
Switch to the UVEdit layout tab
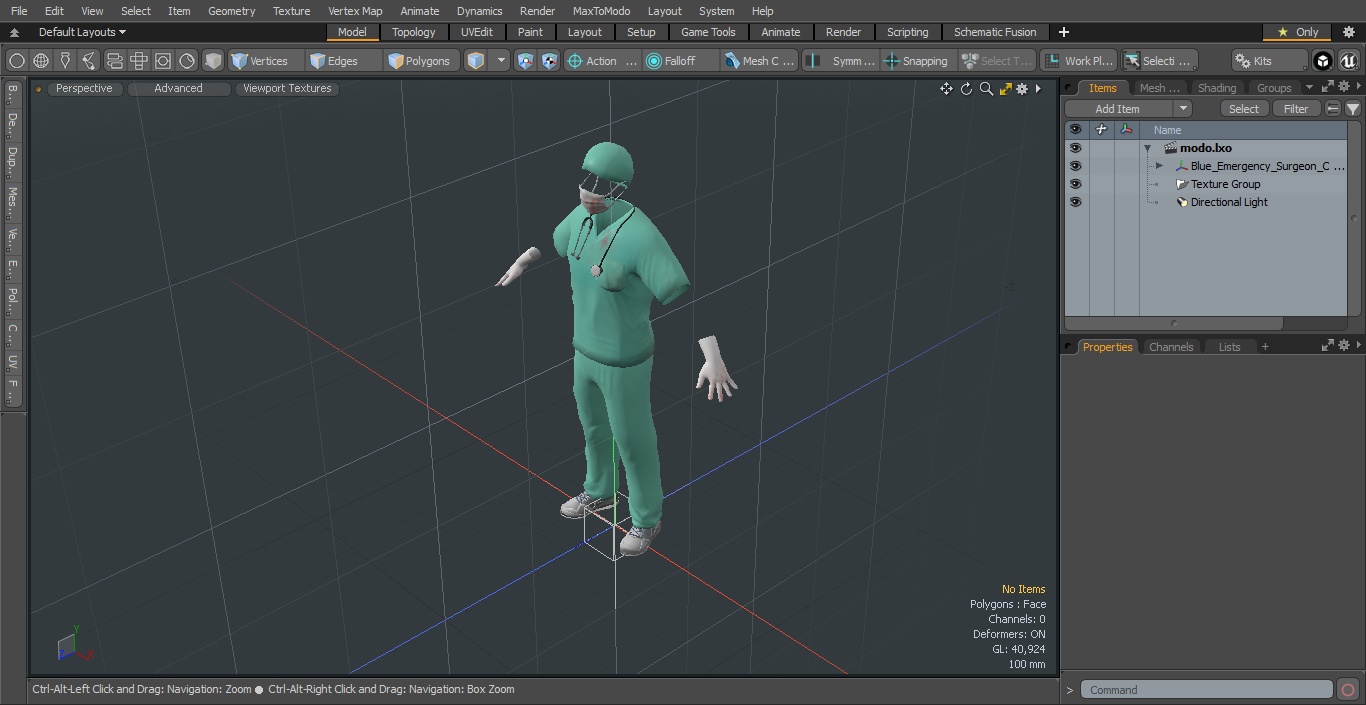click(477, 32)
